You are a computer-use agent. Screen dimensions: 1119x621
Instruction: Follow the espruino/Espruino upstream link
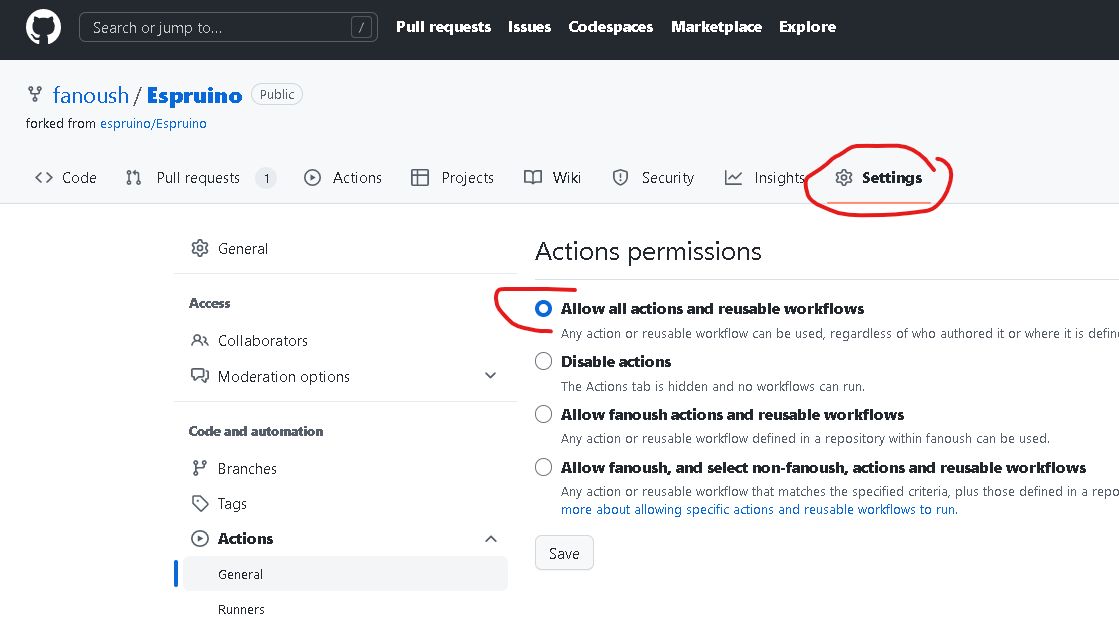click(153, 123)
